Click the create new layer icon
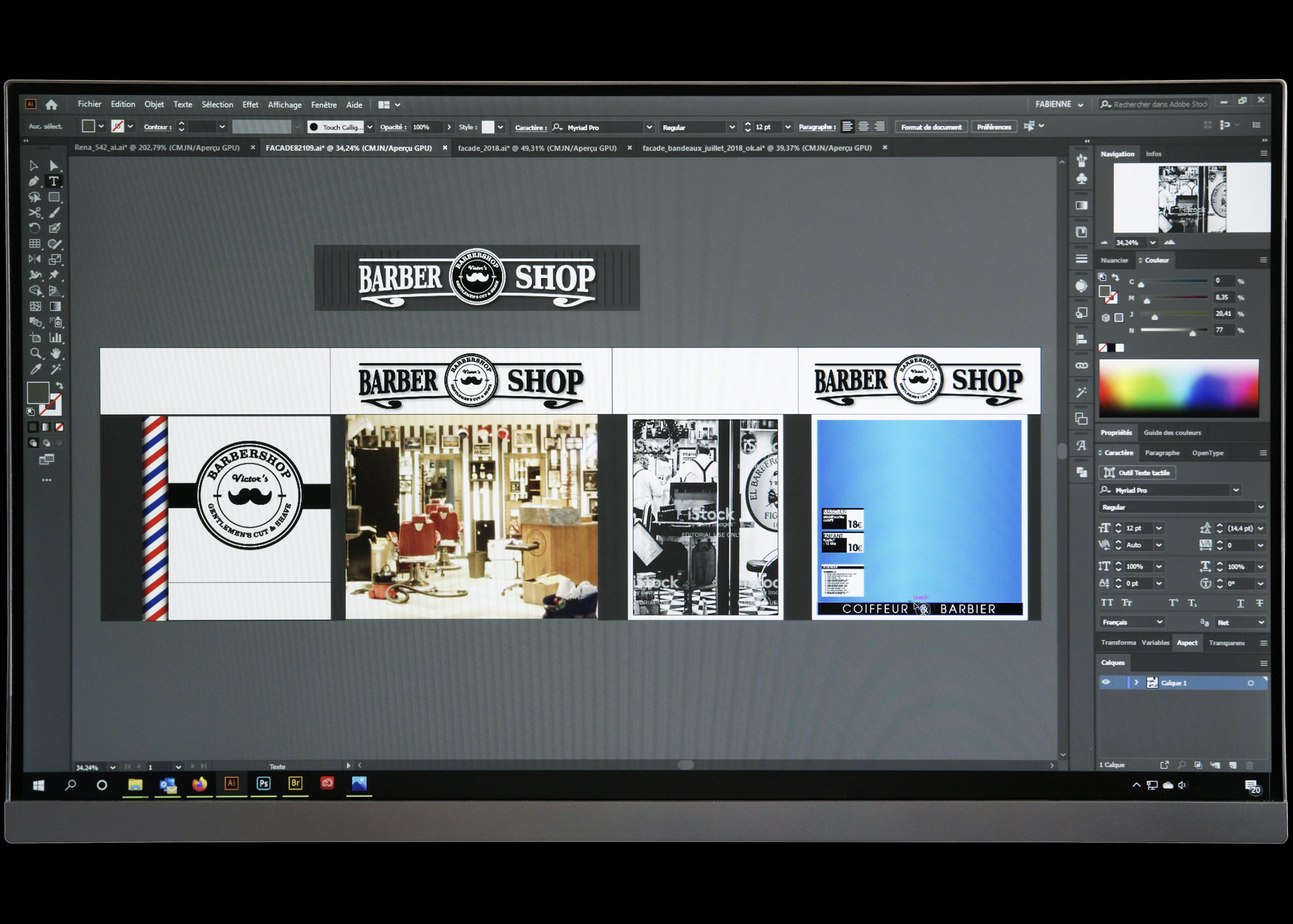The height and width of the screenshot is (924, 1293). [1233, 765]
